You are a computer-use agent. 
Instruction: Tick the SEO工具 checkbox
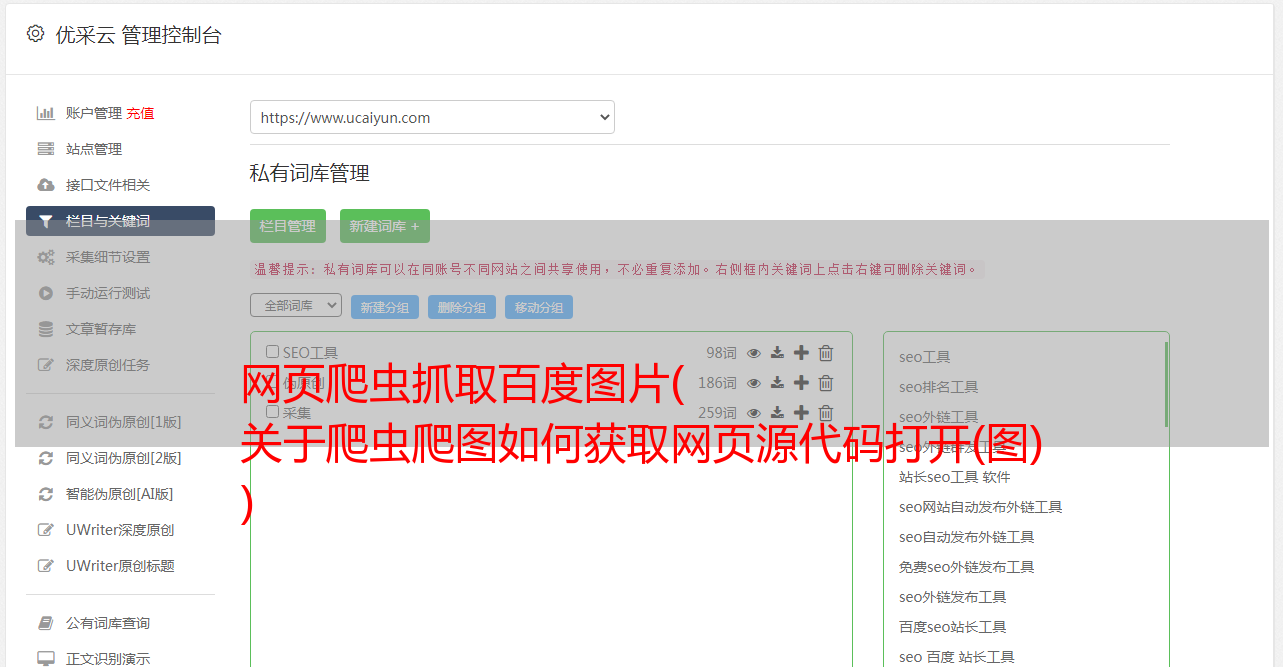coord(272,352)
